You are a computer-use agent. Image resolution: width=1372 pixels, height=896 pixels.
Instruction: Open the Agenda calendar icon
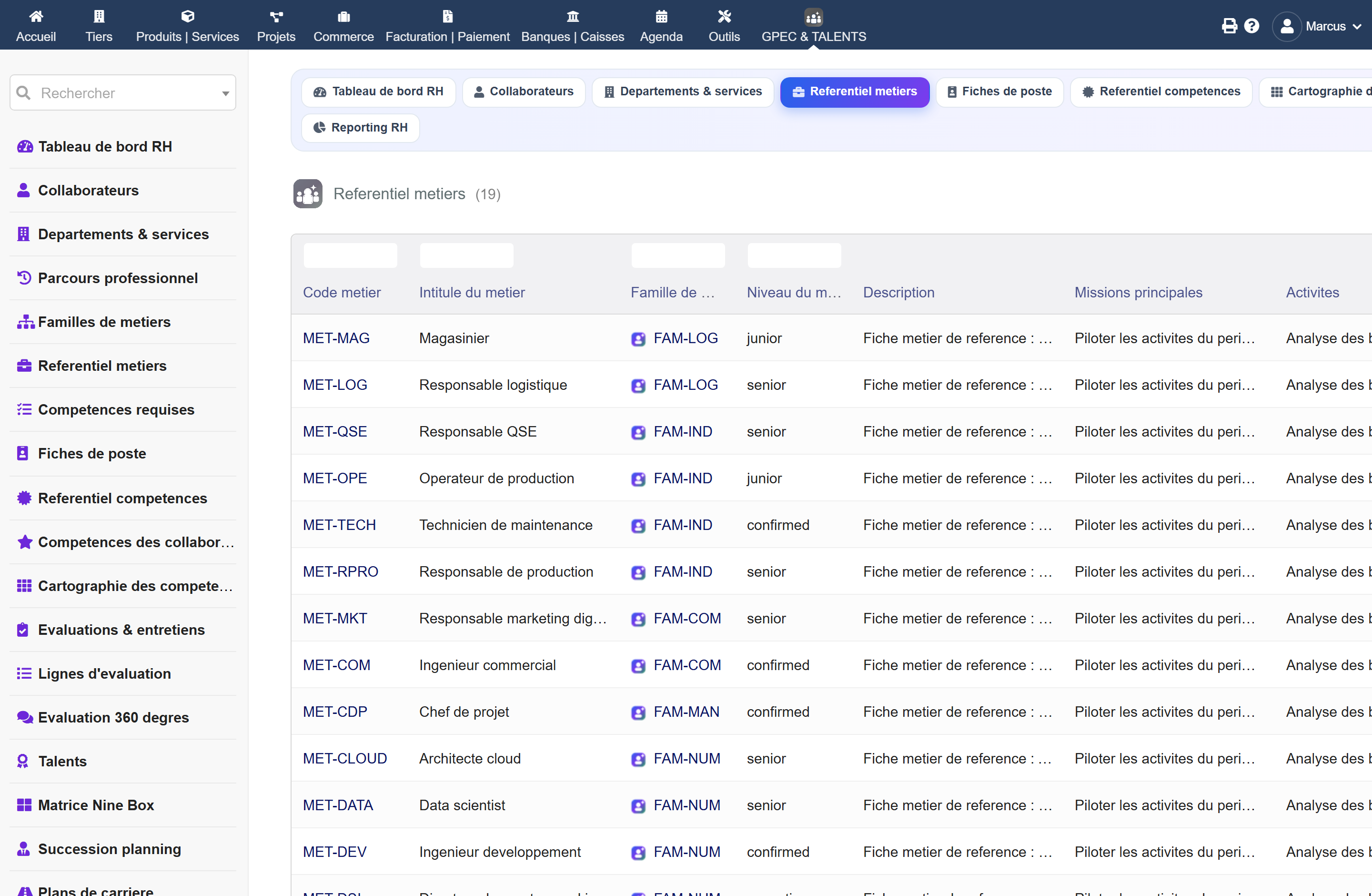(x=661, y=16)
